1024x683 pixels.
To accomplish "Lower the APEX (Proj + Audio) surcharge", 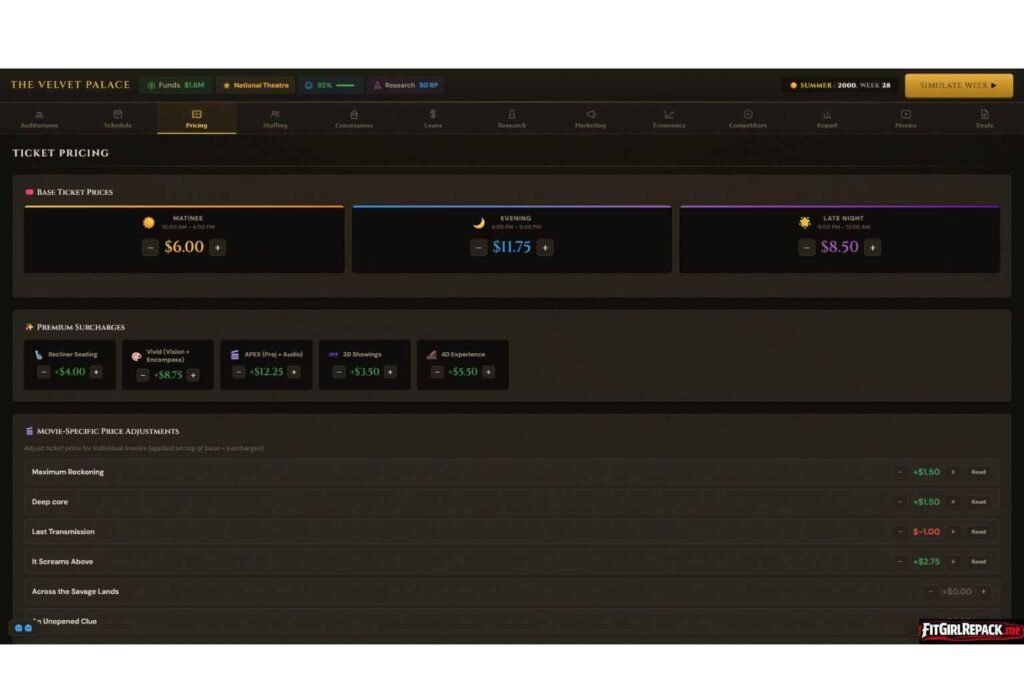I will [238, 372].
